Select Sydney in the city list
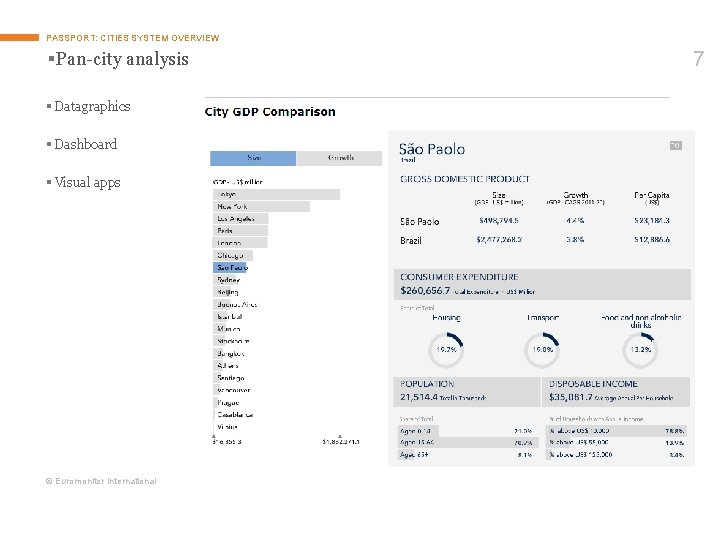Viewport: 720px width, 540px height. [x=228, y=280]
